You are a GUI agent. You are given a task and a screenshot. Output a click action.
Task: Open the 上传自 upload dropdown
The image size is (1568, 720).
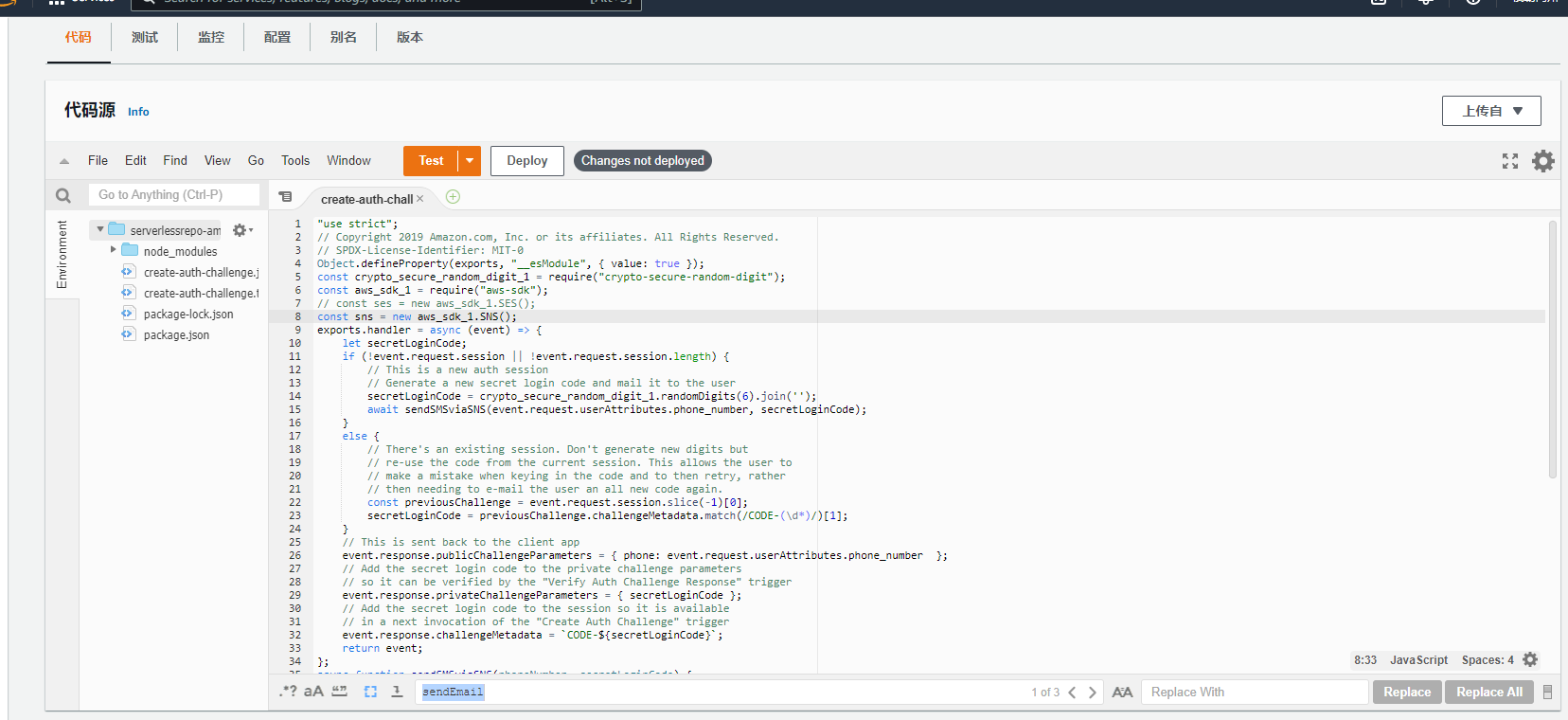pos(1491,111)
